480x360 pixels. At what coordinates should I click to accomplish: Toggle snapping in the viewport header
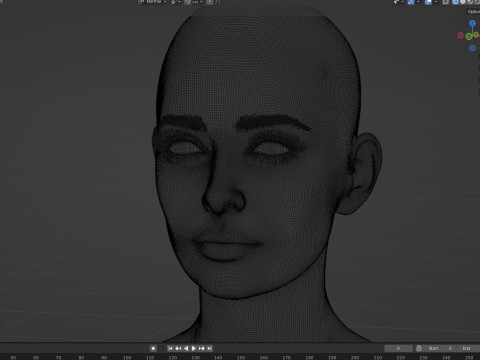pyautogui.click(x=187, y=2)
